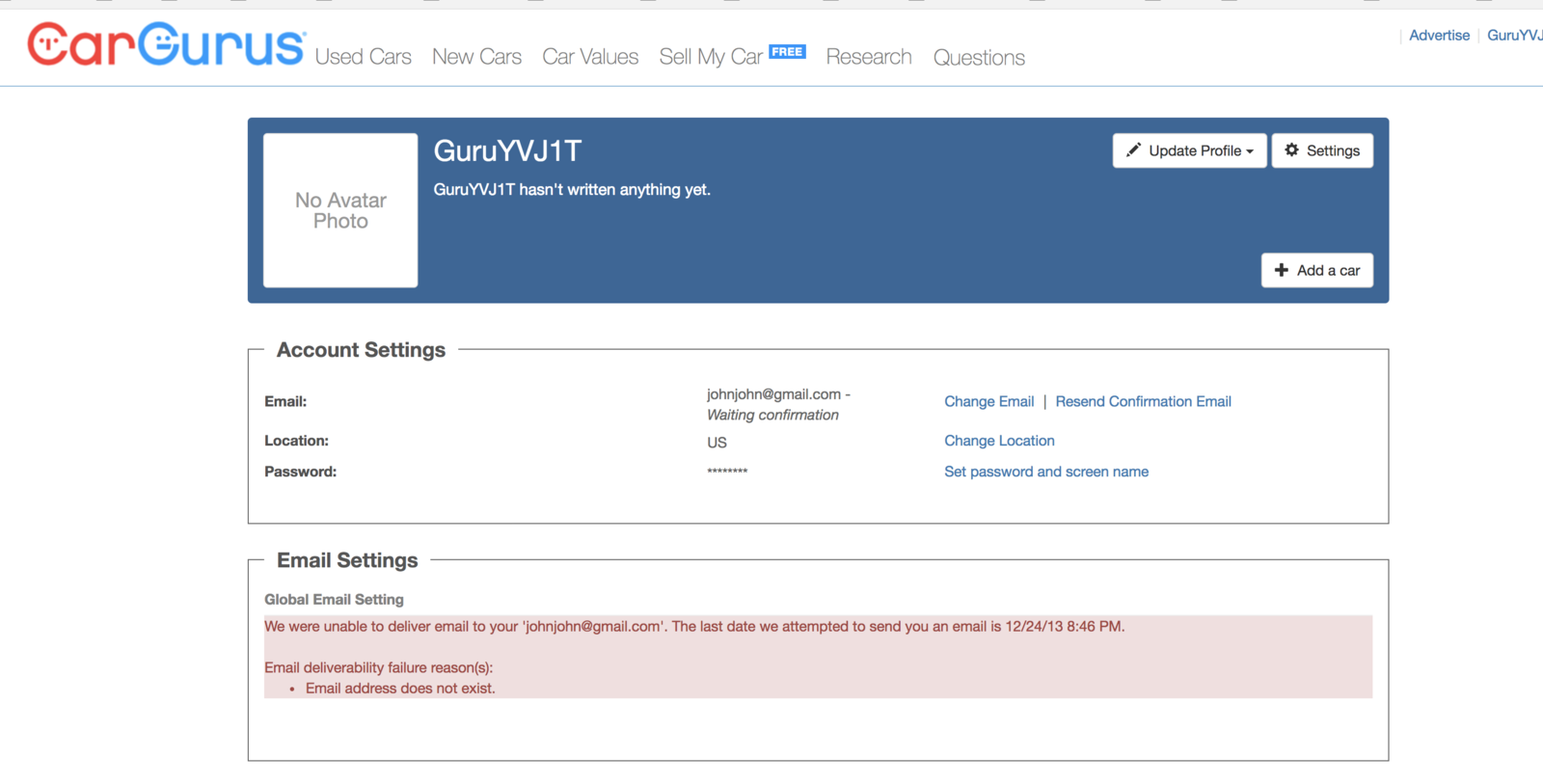Click the gear icon beside Settings
Viewport: 1543px width, 784px height.
point(1291,149)
